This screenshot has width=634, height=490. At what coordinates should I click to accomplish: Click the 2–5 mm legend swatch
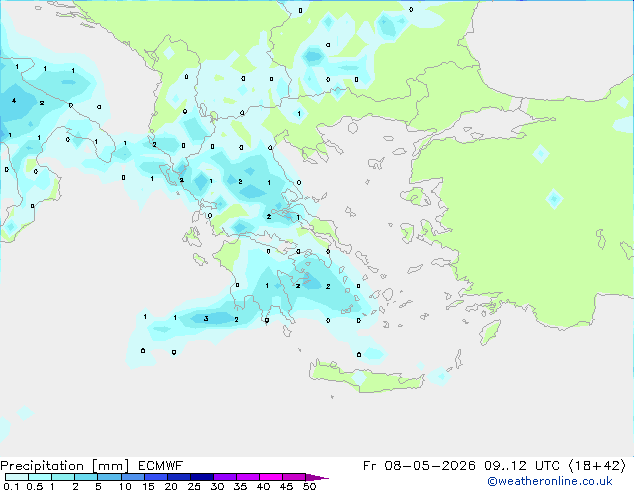[86, 477]
